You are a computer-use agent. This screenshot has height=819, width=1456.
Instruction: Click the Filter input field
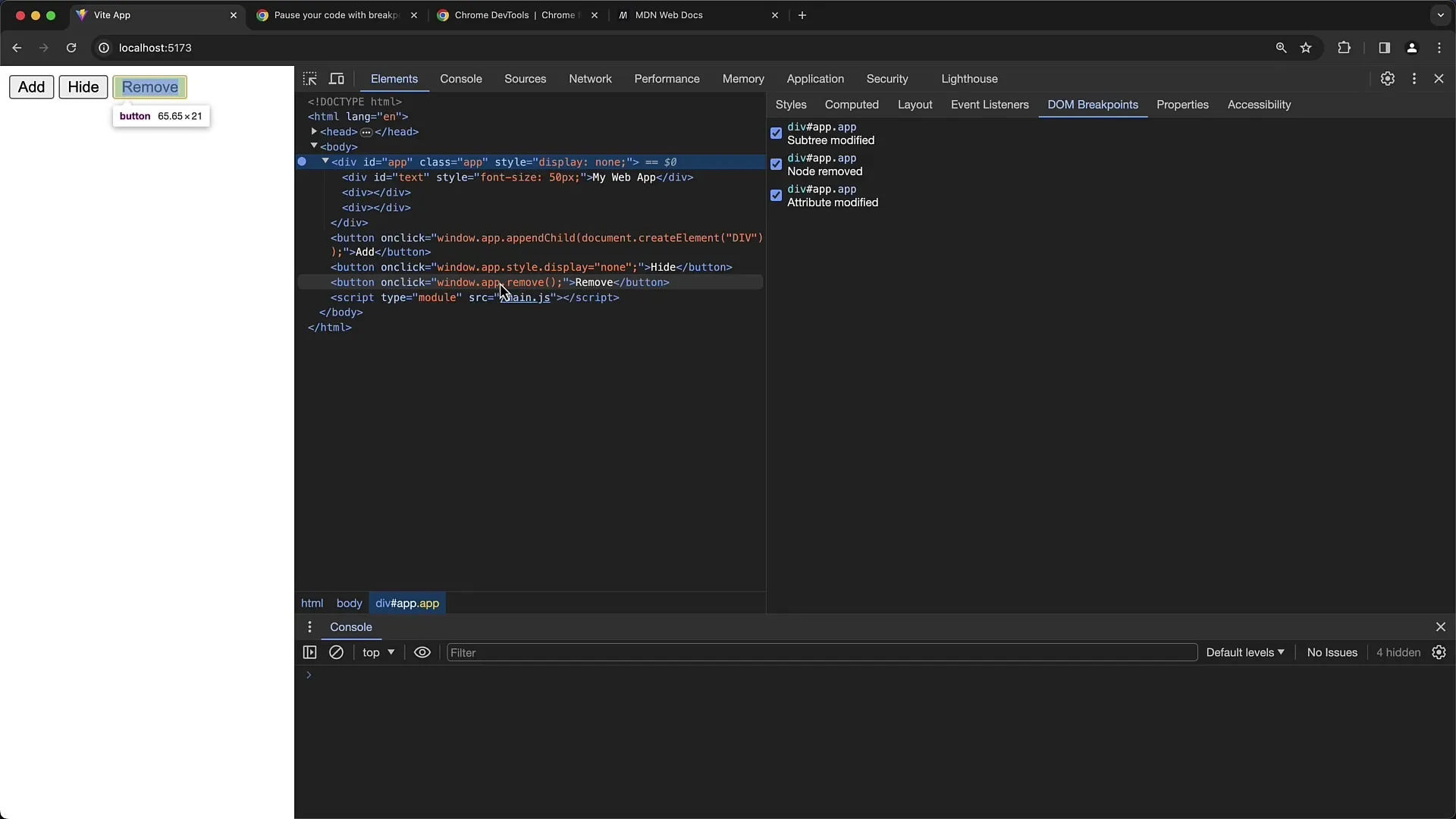[821, 652]
